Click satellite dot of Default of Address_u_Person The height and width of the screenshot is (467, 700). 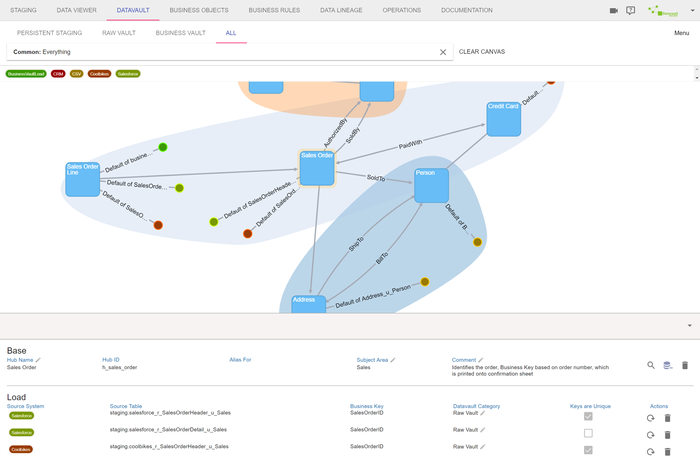click(425, 282)
